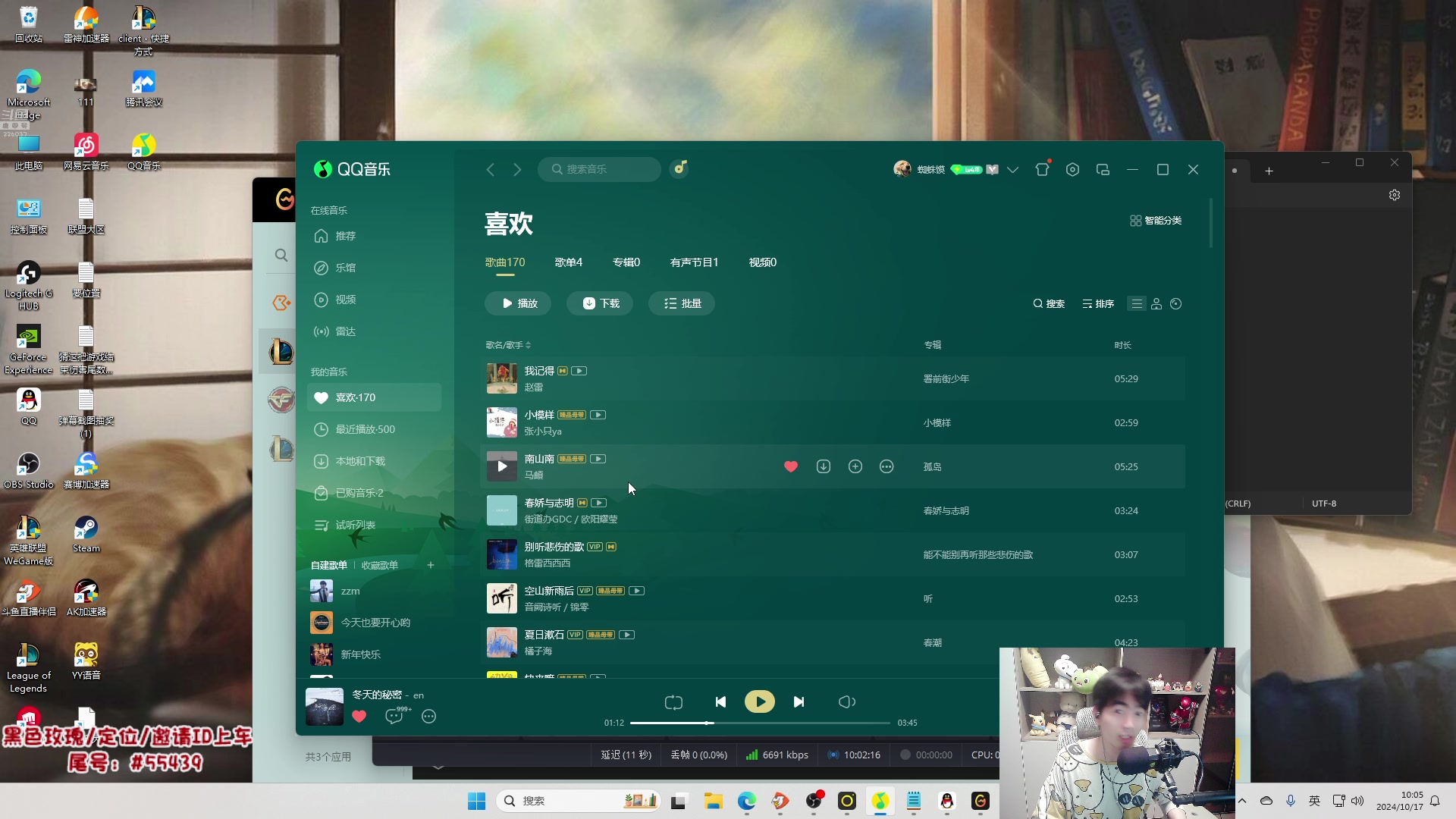Open 视频 in the sidebar
The height and width of the screenshot is (819, 1456).
374,300
